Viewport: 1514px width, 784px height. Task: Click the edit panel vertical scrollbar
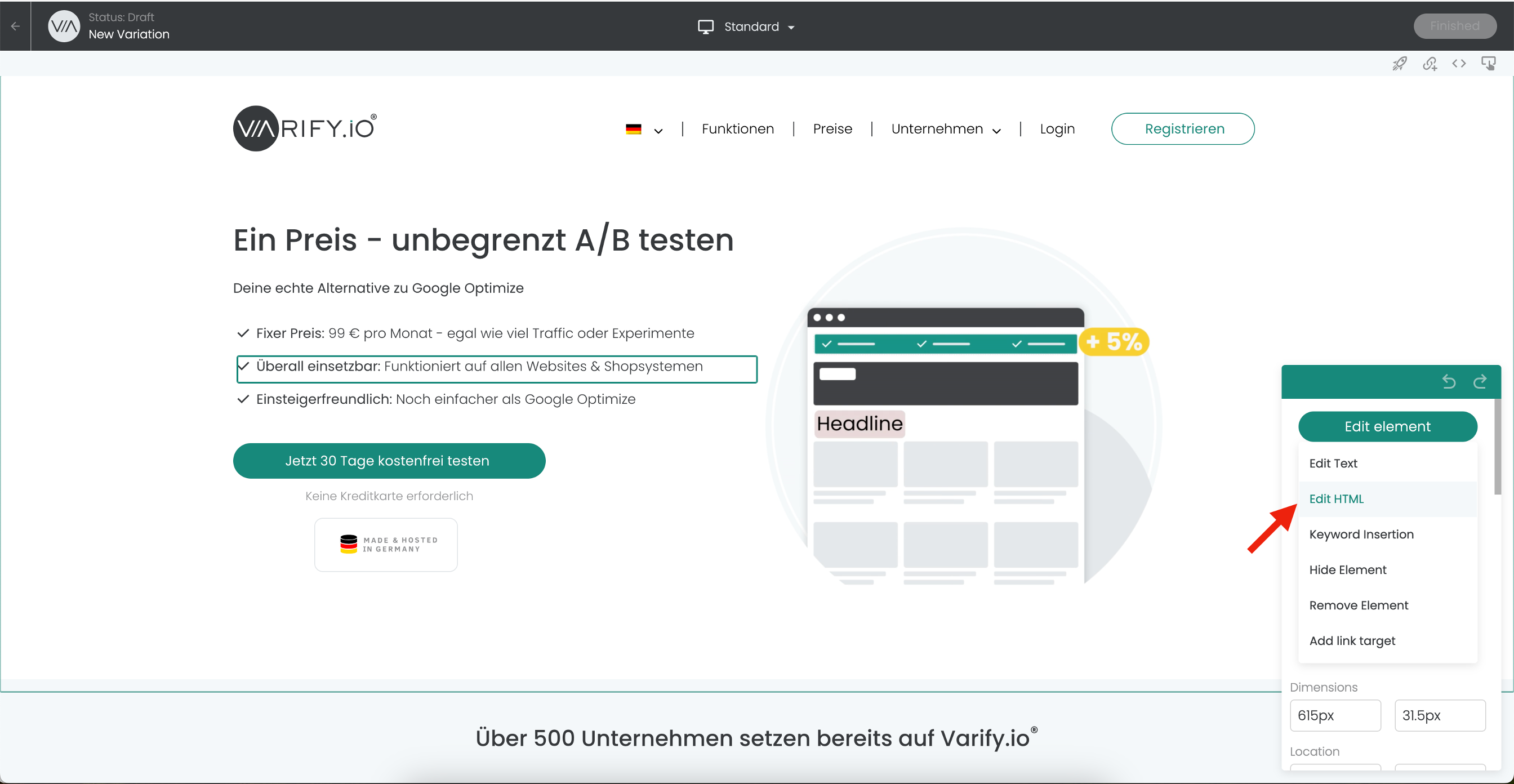1497,447
